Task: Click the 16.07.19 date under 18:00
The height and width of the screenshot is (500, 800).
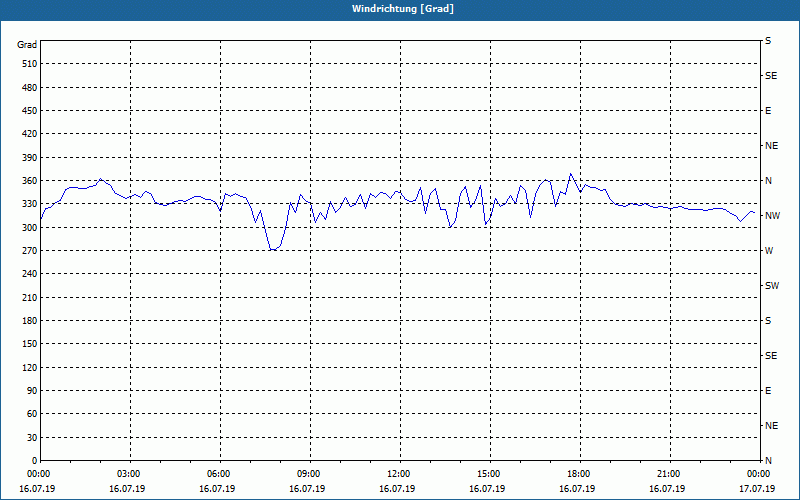Action: tap(577, 489)
